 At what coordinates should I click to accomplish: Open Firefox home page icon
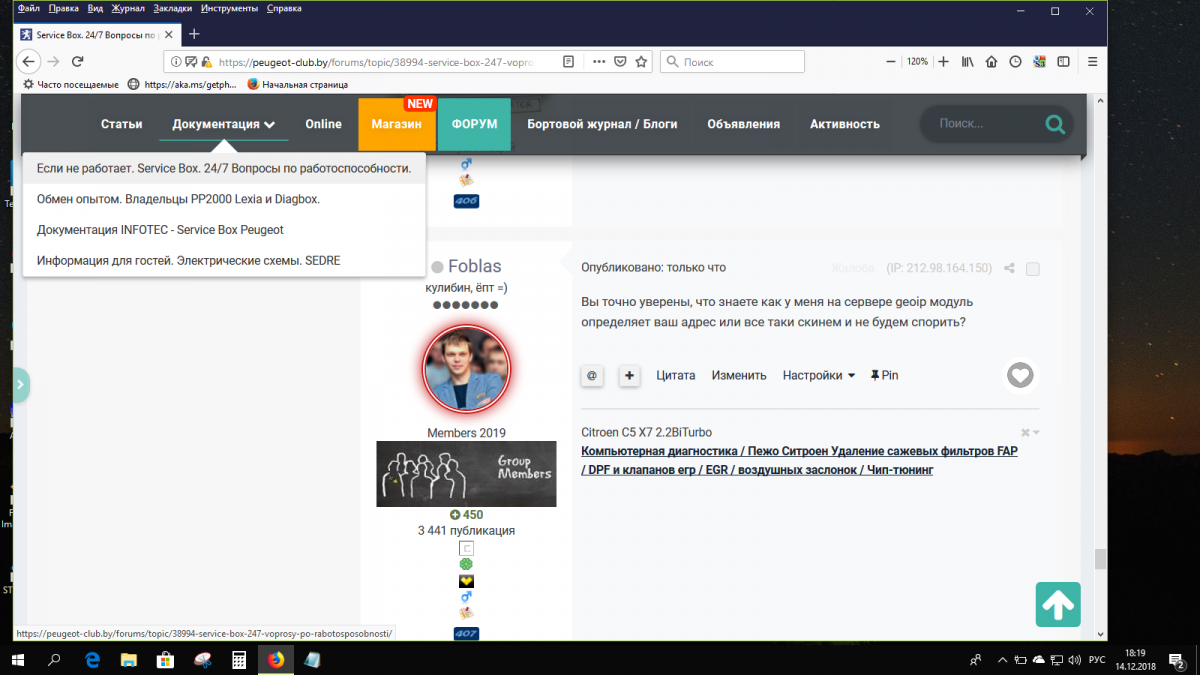pos(991,61)
